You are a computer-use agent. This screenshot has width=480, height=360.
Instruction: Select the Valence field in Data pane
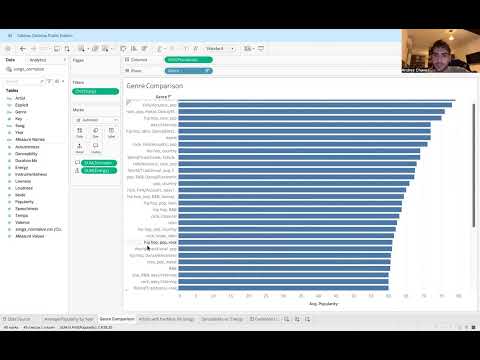[x=22, y=222]
